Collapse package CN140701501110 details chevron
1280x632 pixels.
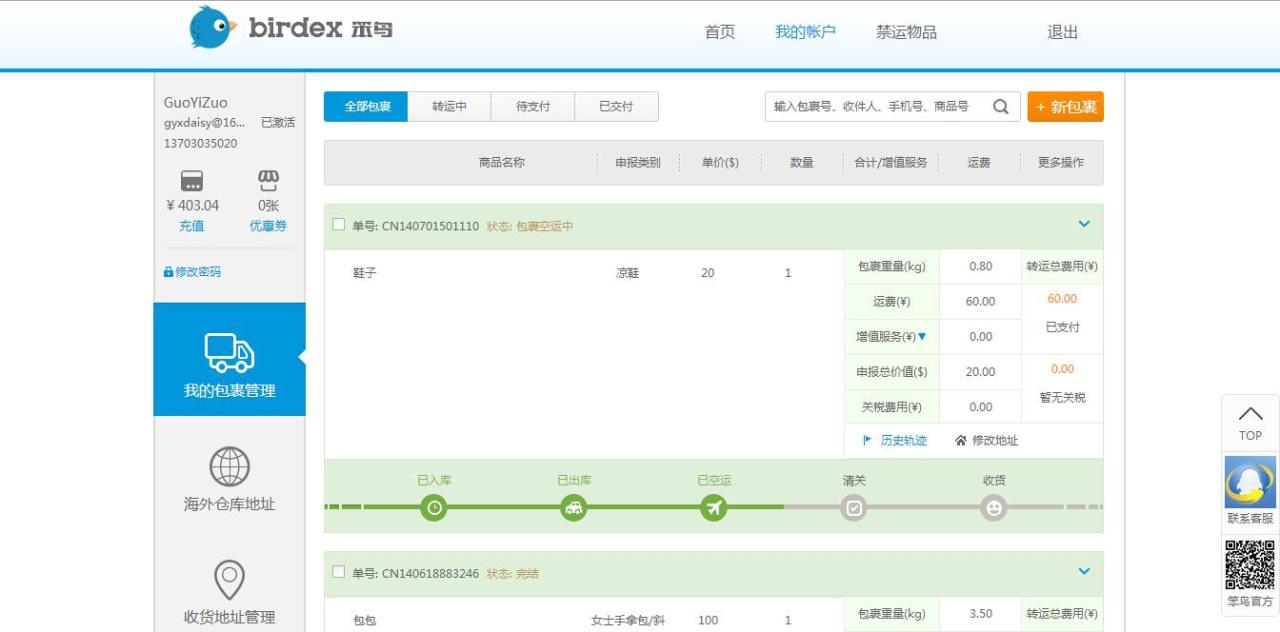1084,224
